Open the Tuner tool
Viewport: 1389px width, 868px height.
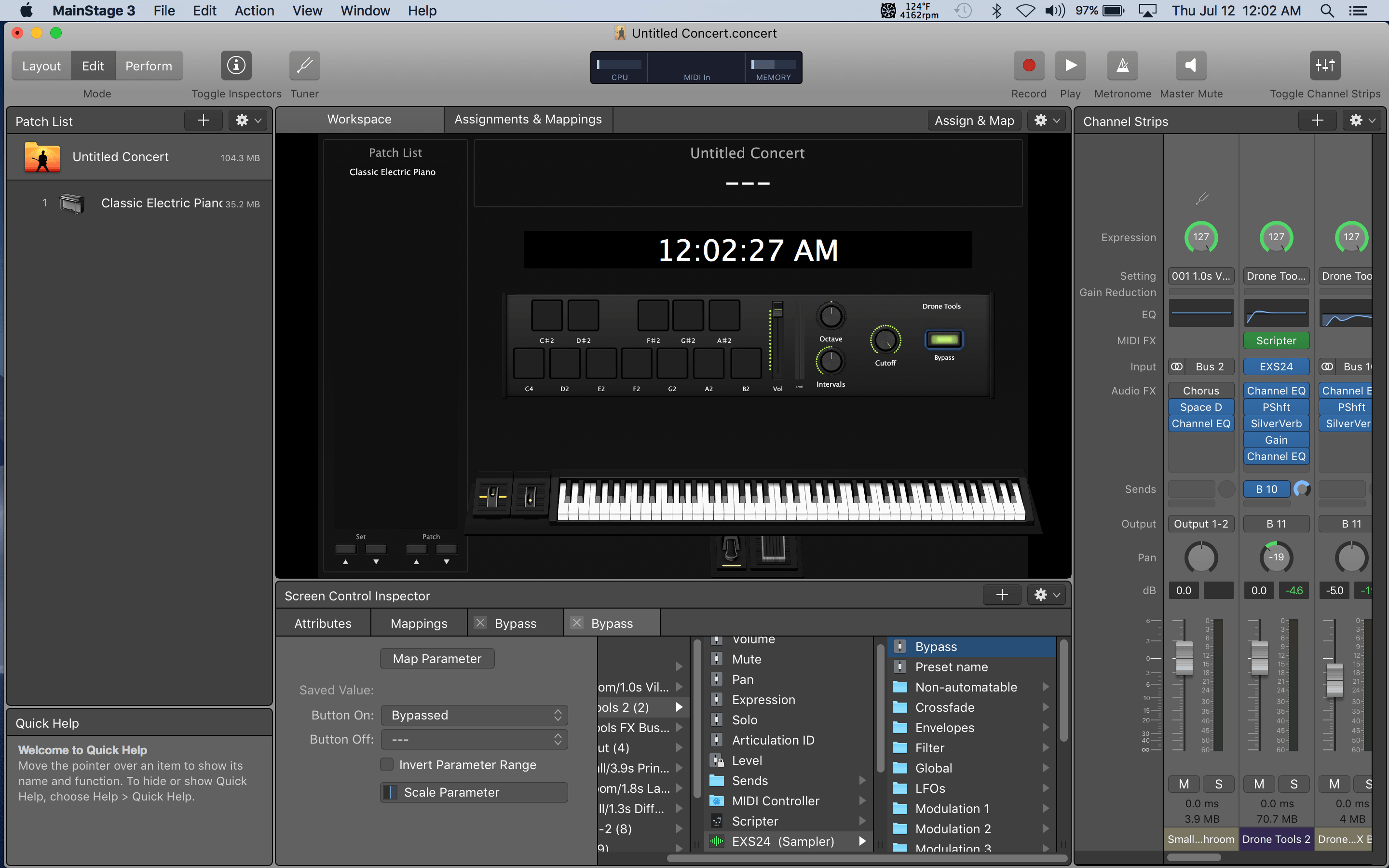click(304, 66)
